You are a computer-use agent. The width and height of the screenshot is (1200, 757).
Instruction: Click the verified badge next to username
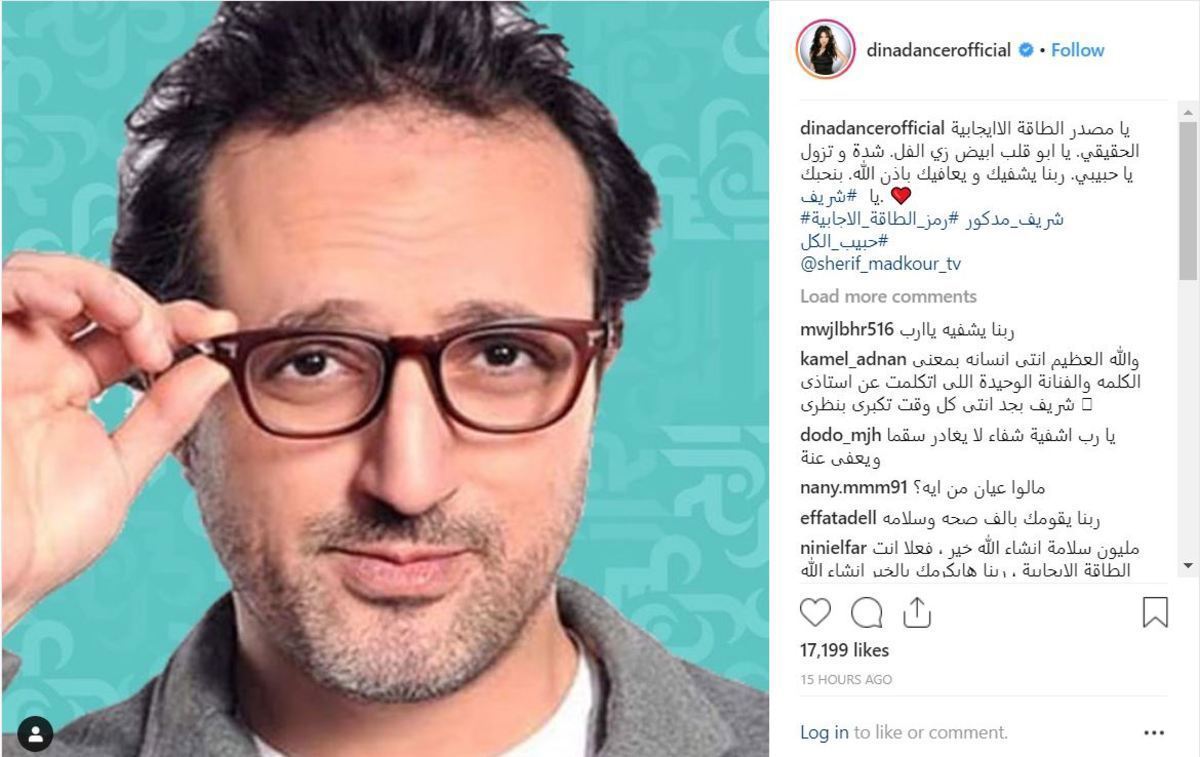[1026, 50]
